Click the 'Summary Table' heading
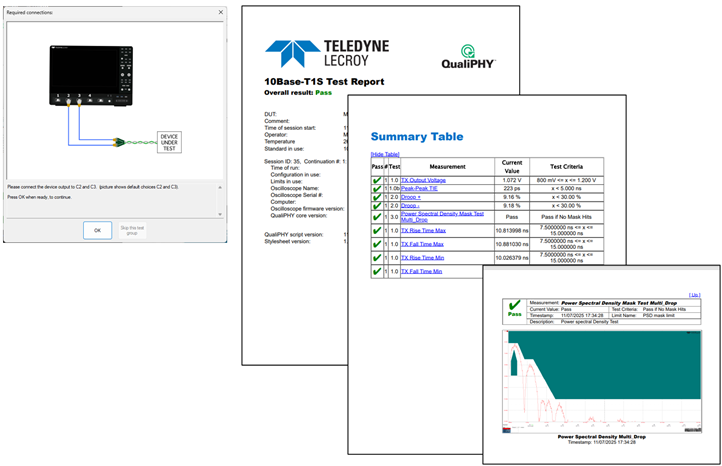 pyautogui.click(x=417, y=137)
